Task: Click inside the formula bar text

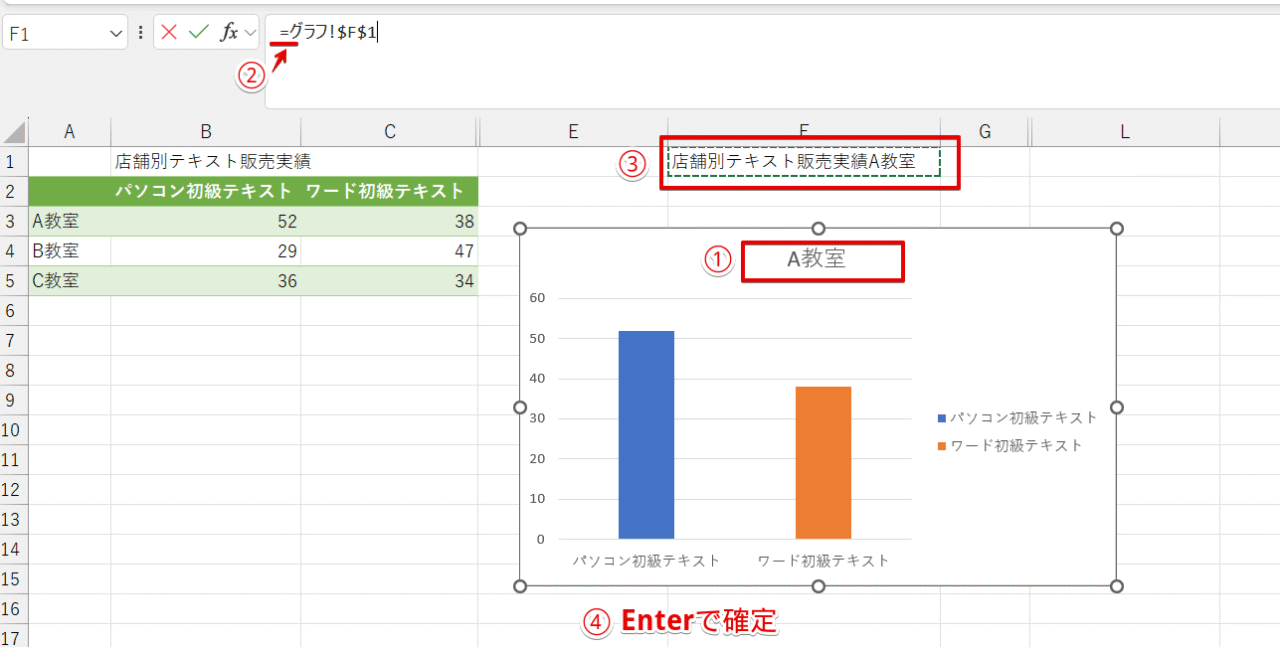Action: pos(329,33)
